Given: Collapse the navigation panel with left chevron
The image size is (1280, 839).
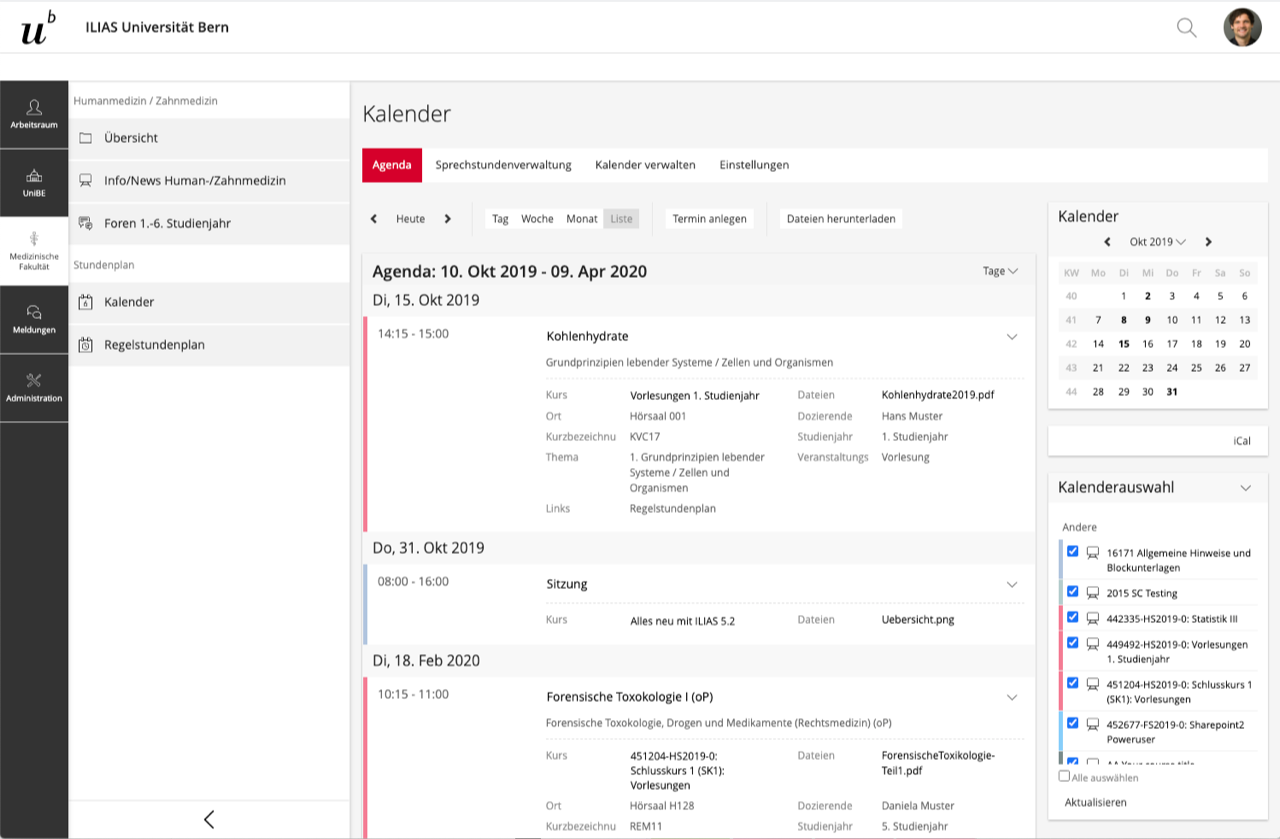Looking at the screenshot, I should [209, 819].
